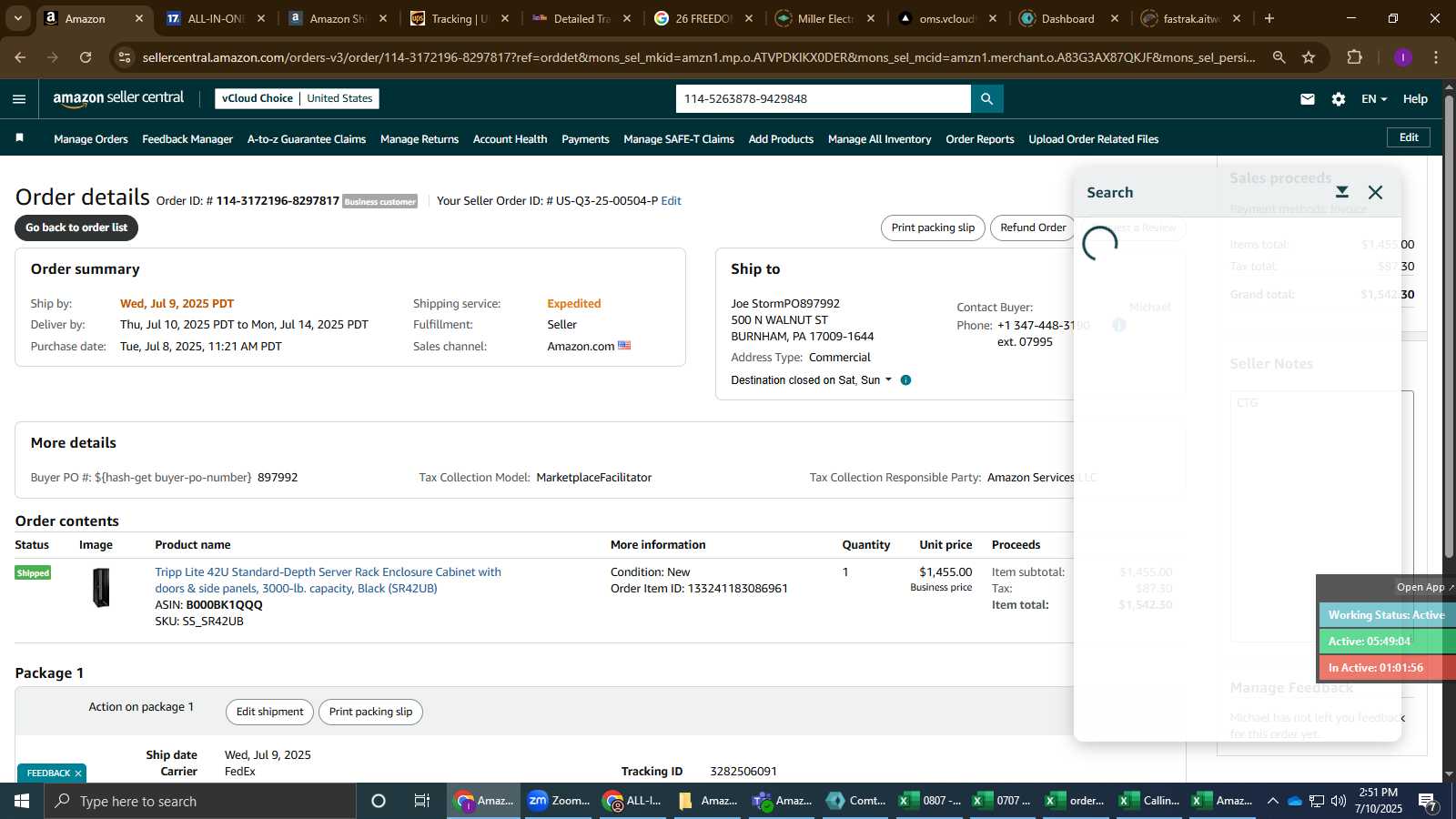Show hidden system tray icons chevron

(1272, 801)
